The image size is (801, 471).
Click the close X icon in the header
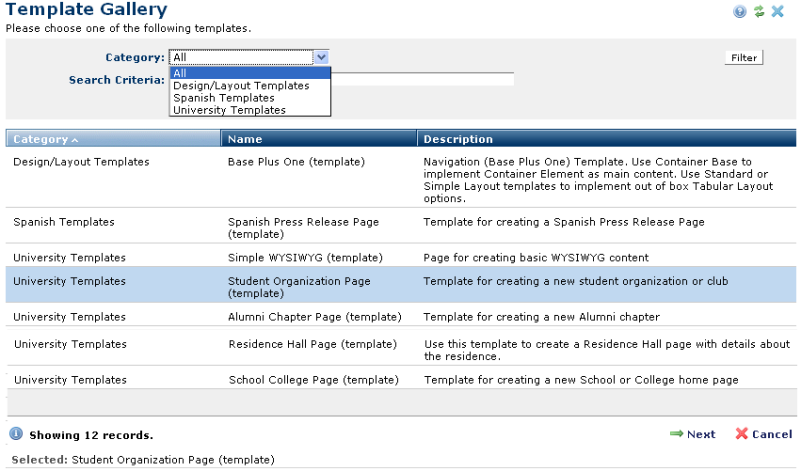778,11
